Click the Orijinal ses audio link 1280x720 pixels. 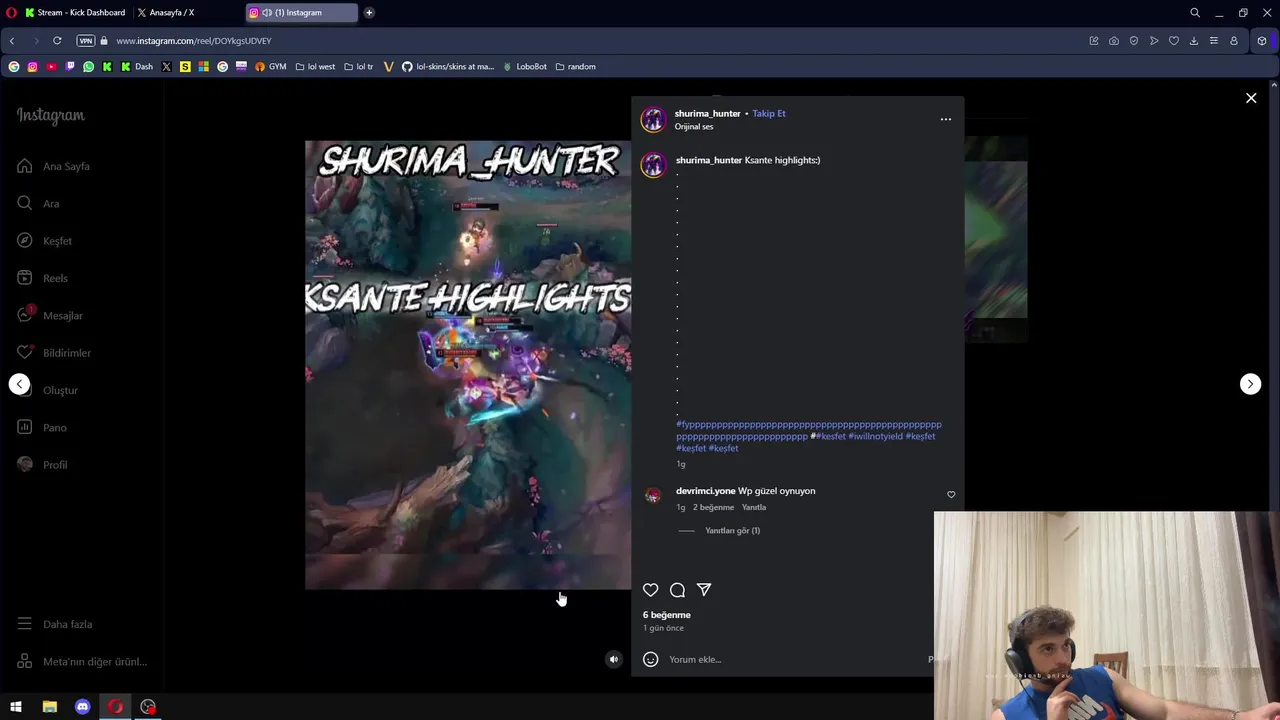[694, 127]
